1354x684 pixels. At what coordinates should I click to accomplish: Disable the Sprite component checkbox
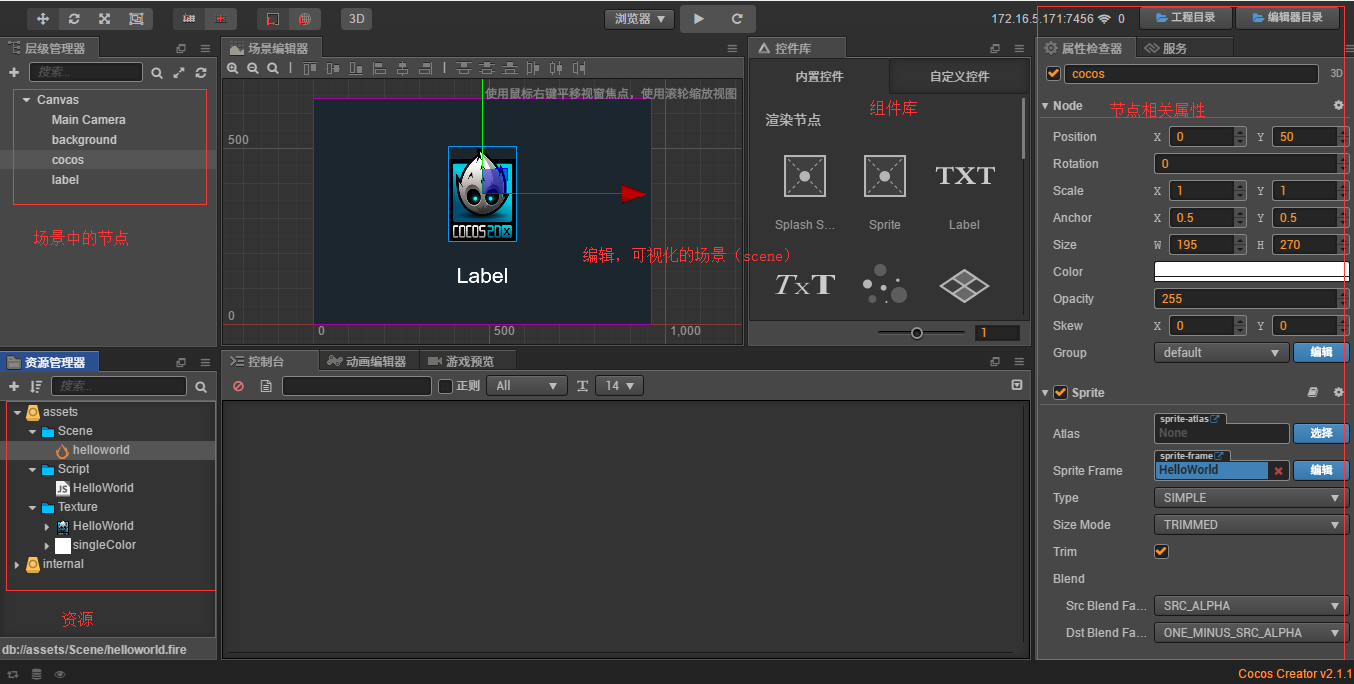point(1060,393)
